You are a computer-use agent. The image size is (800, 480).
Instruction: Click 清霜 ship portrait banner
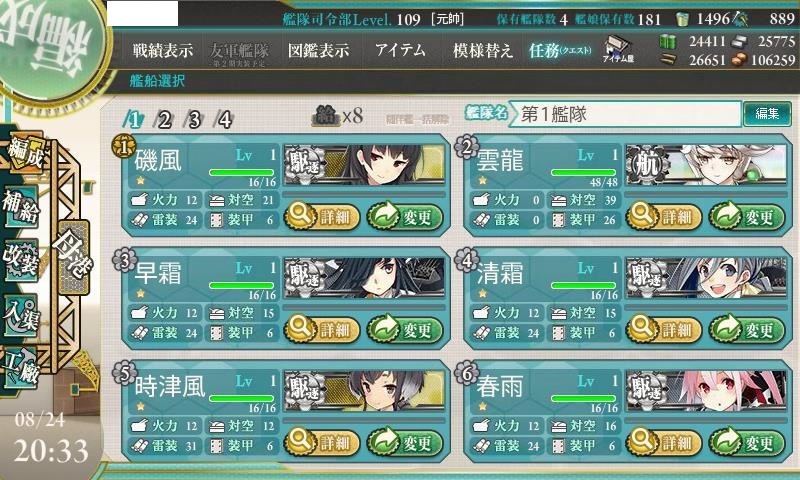coord(706,278)
